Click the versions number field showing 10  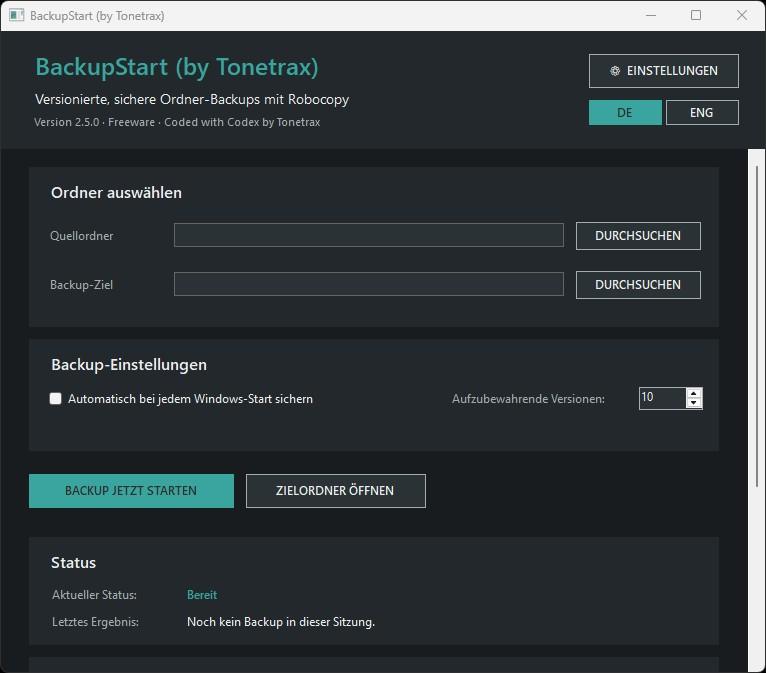click(x=662, y=398)
